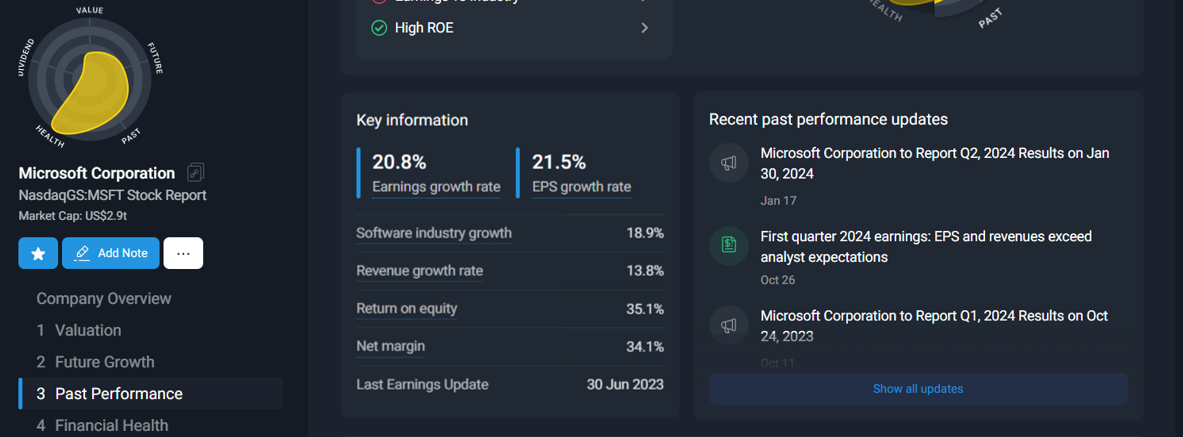
Task: Click the Oct 26 date label
Action: coord(779,280)
